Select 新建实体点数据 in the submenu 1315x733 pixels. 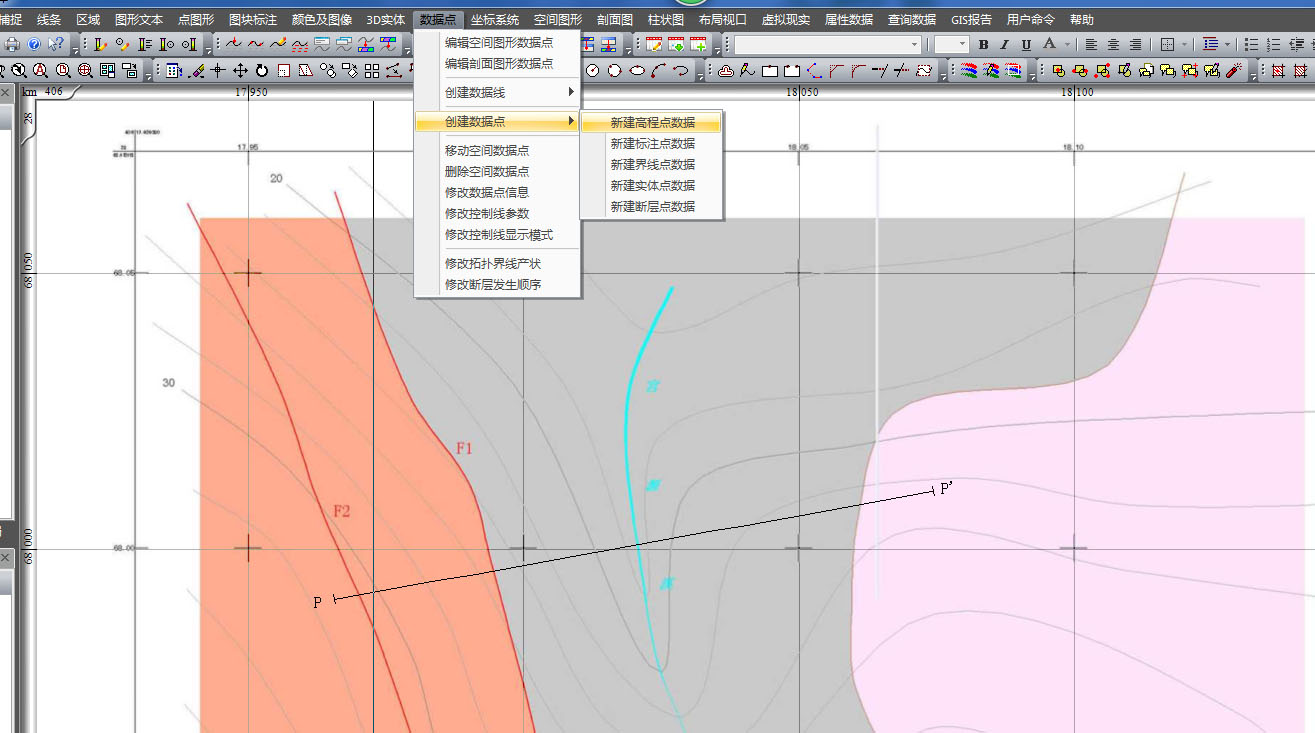[x=651, y=185]
